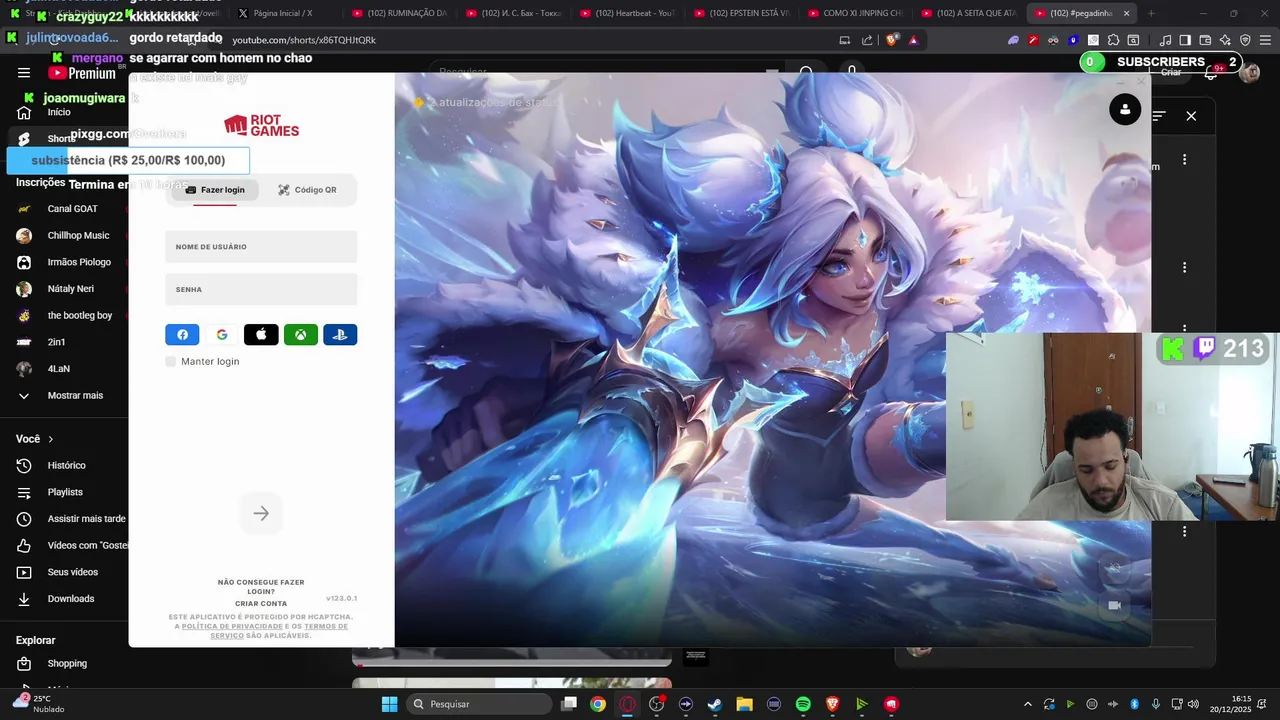Open the Brave music playlist icon
This screenshot has height=720, width=1280.
click(1165, 40)
